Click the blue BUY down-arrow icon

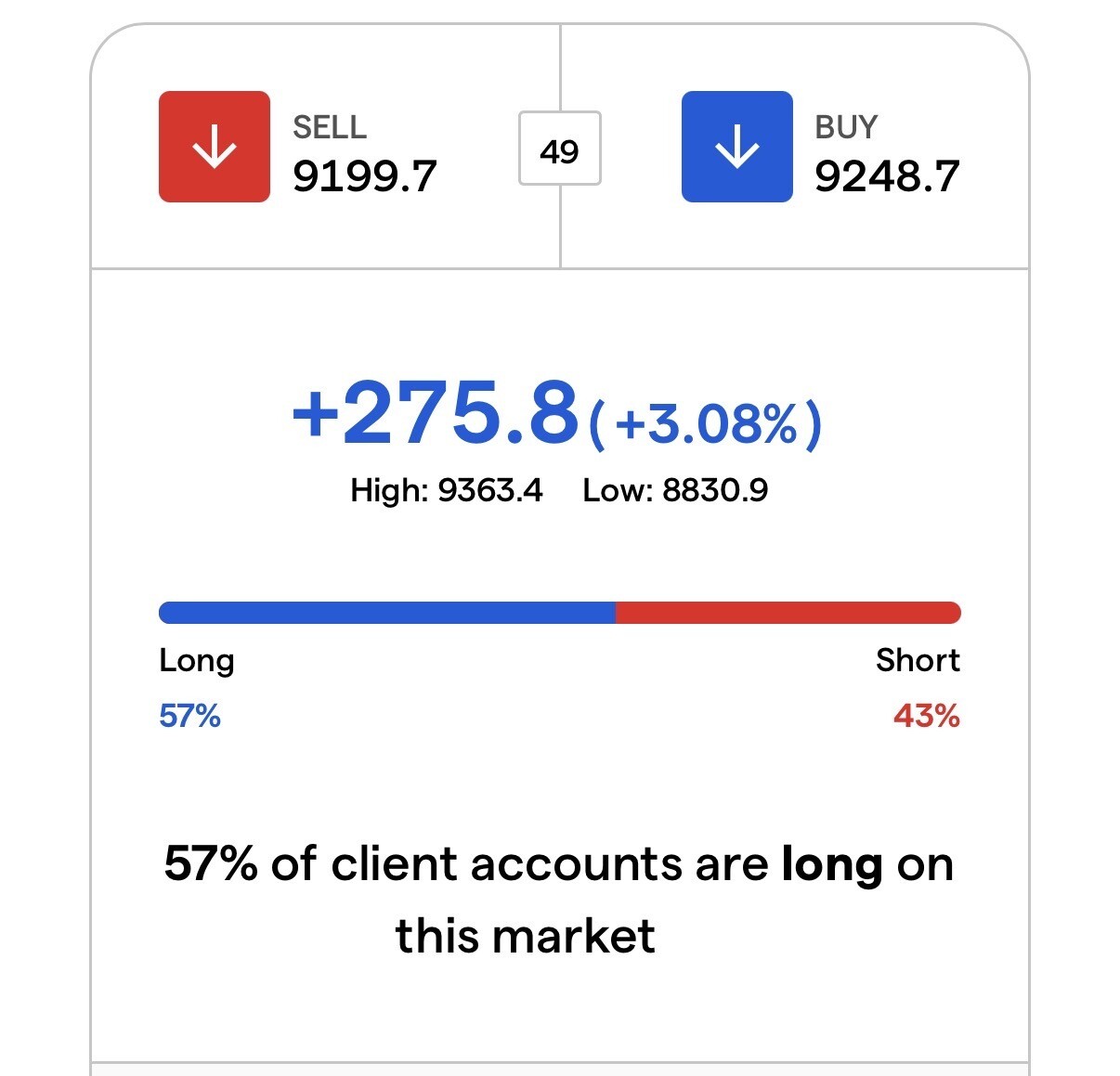click(736, 147)
